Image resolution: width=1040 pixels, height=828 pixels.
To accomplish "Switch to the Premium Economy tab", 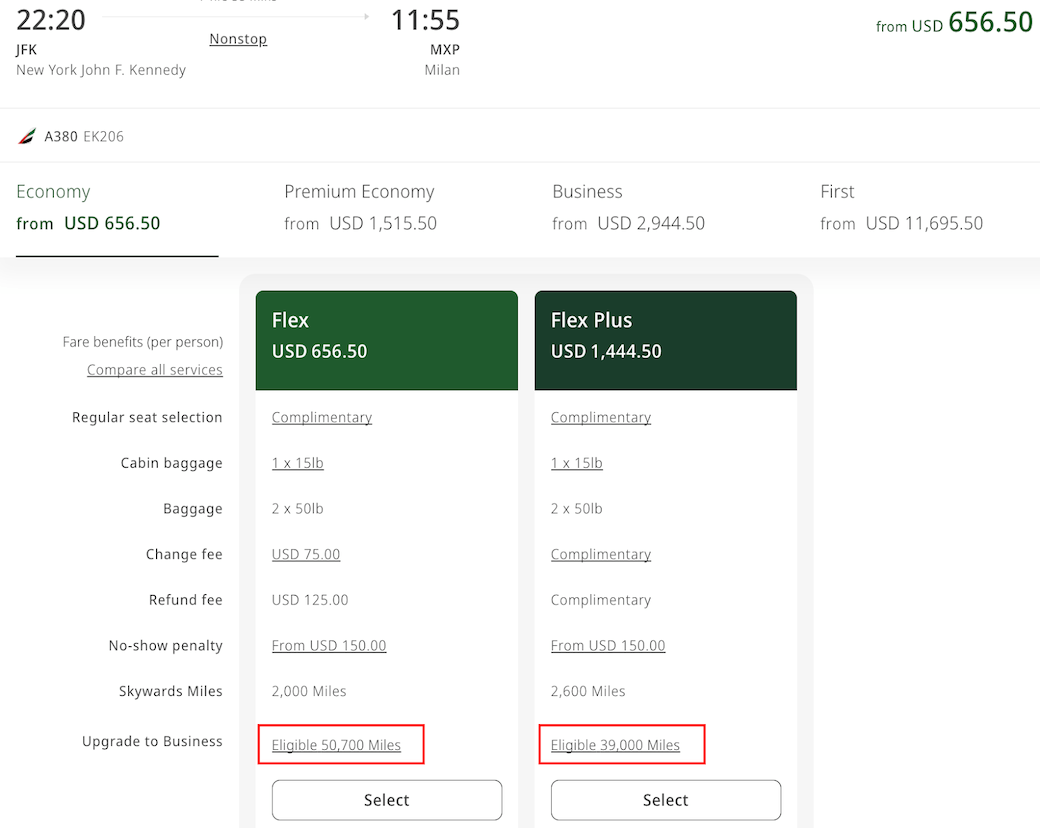I will [360, 207].
